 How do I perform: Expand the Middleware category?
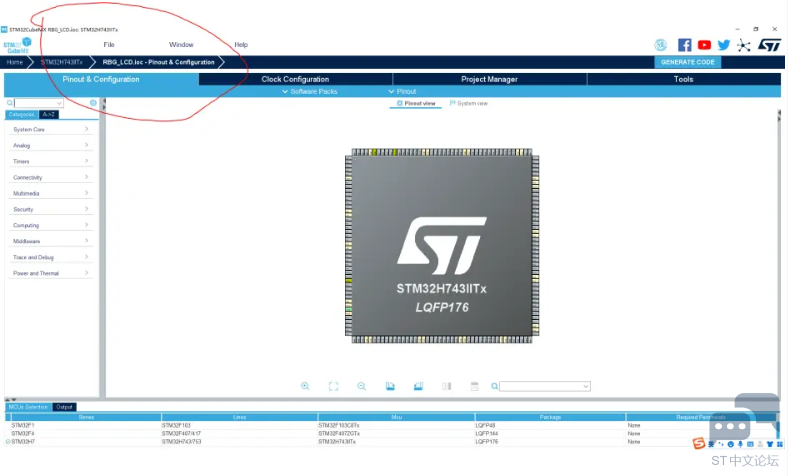51,241
